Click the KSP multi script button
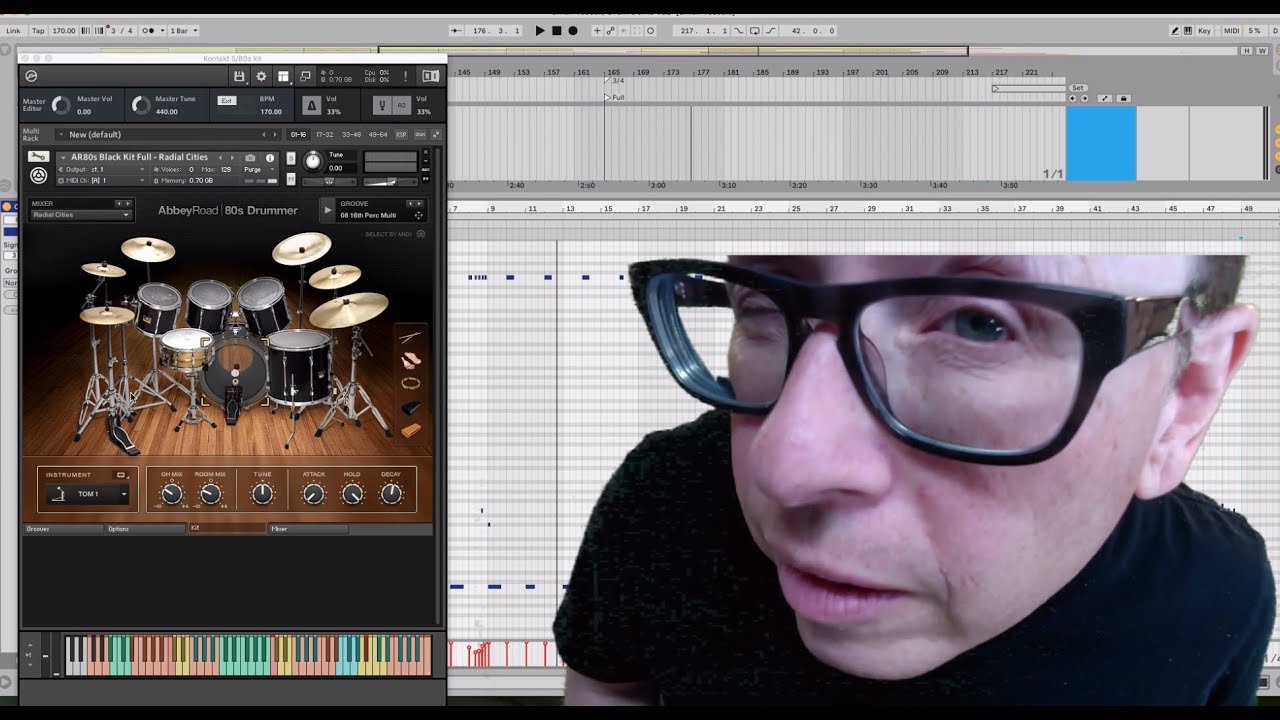This screenshot has height=720, width=1280. click(x=402, y=134)
